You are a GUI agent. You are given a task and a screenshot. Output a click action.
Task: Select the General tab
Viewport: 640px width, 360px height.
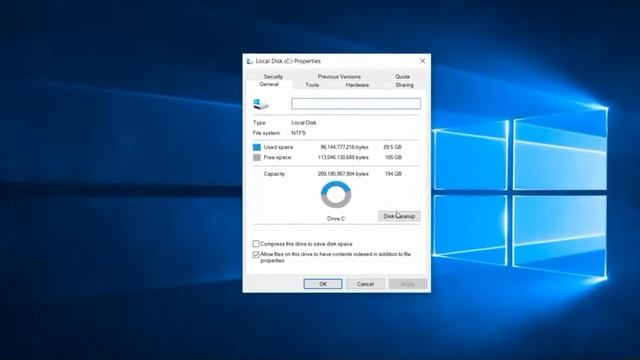[x=269, y=84]
